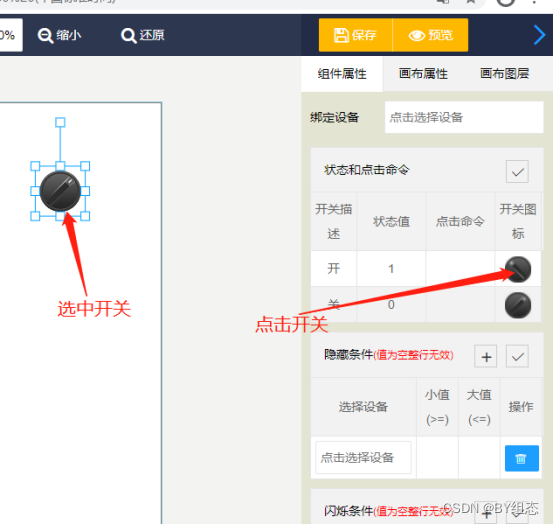Switch to the 组件属性 tab
The width and height of the screenshot is (554, 524).
coord(342,74)
